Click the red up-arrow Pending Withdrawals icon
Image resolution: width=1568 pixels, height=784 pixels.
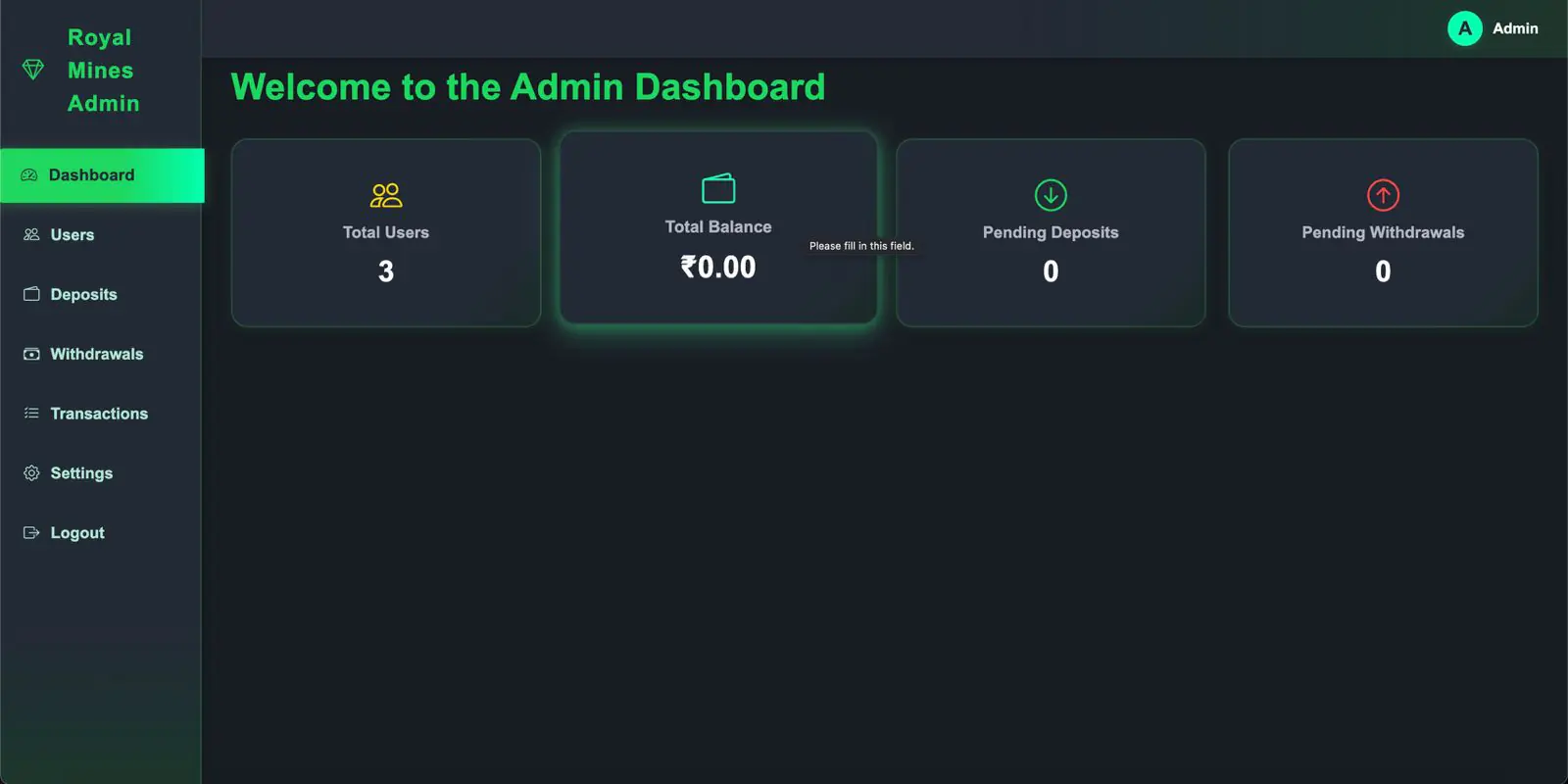(x=1383, y=195)
